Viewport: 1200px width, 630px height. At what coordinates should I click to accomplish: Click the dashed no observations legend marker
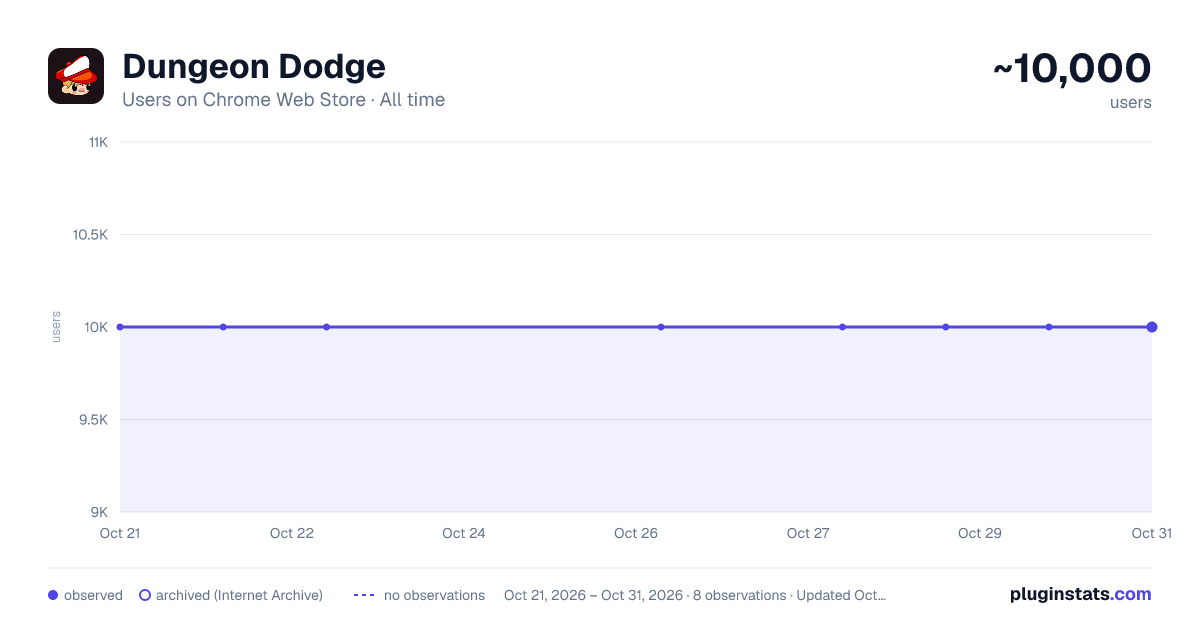[364, 595]
